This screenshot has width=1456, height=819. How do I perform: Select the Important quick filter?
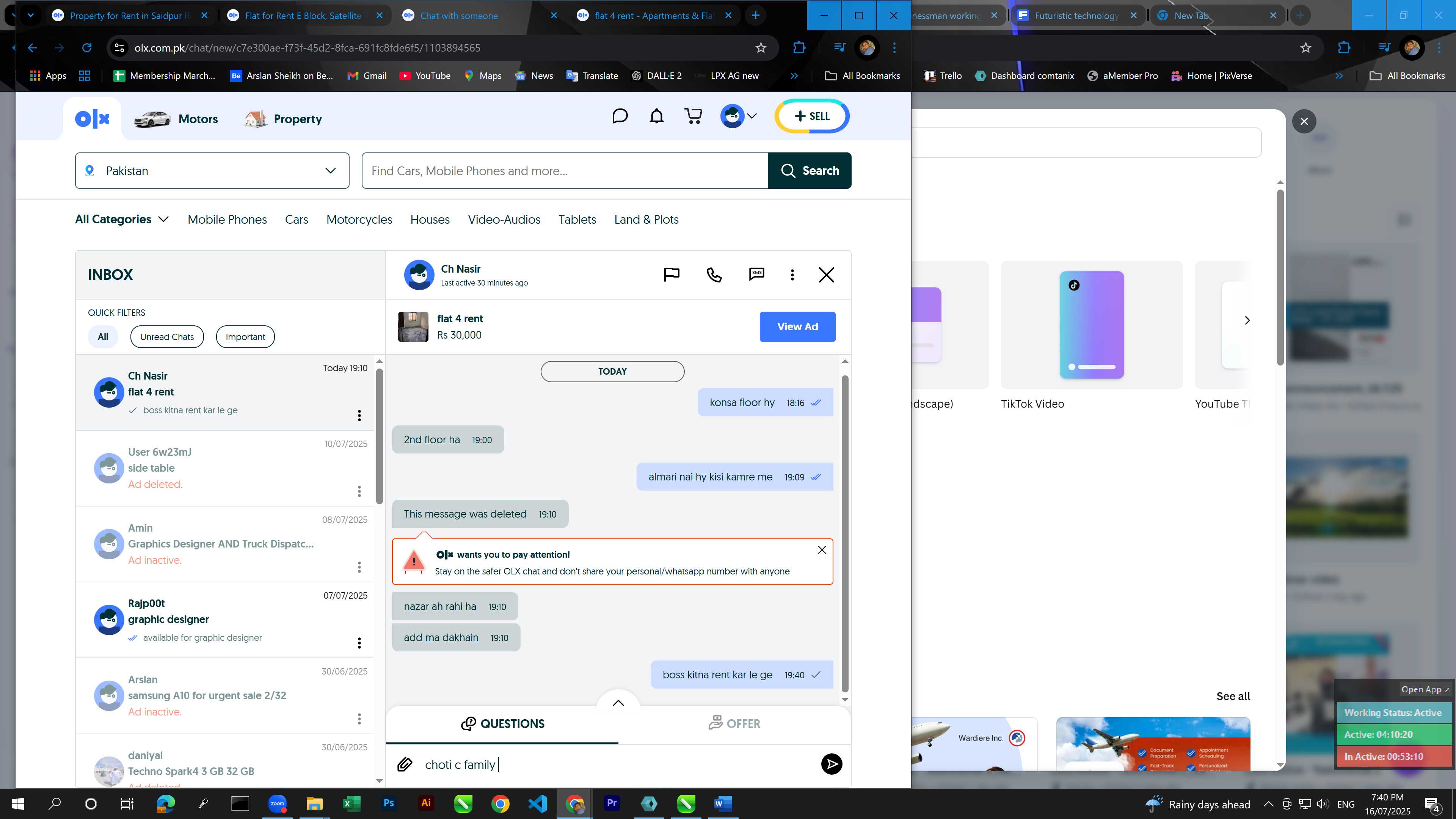pyautogui.click(x=245, y=337)
